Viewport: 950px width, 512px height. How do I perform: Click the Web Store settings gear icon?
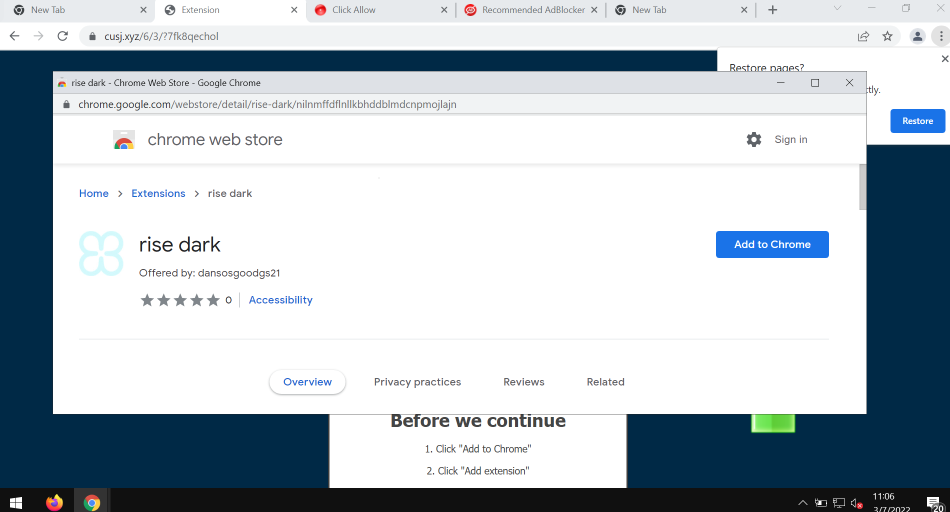[x=754, y=140]
